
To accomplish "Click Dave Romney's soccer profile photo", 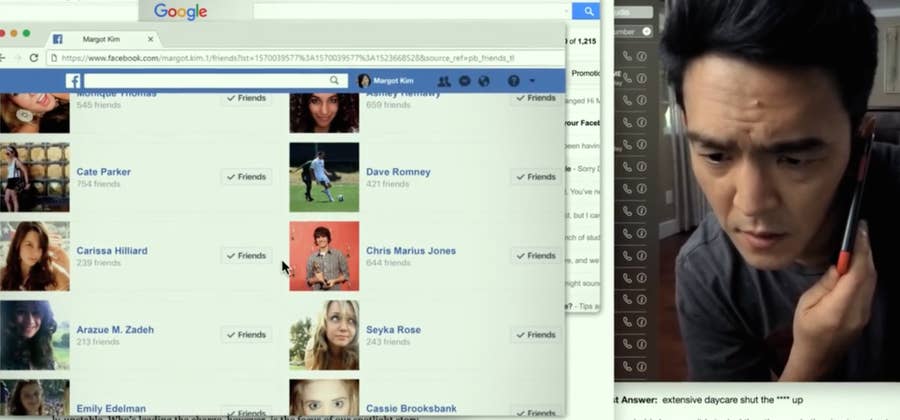I will pyautogui.click(x=324, y=177).
